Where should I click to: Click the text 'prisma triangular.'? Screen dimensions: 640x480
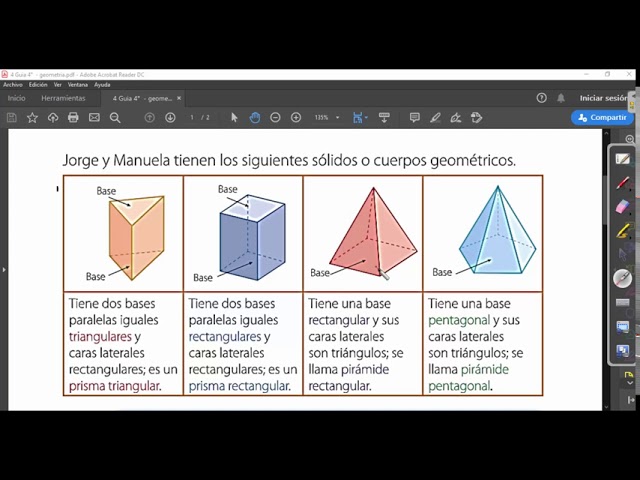[115, 386]
